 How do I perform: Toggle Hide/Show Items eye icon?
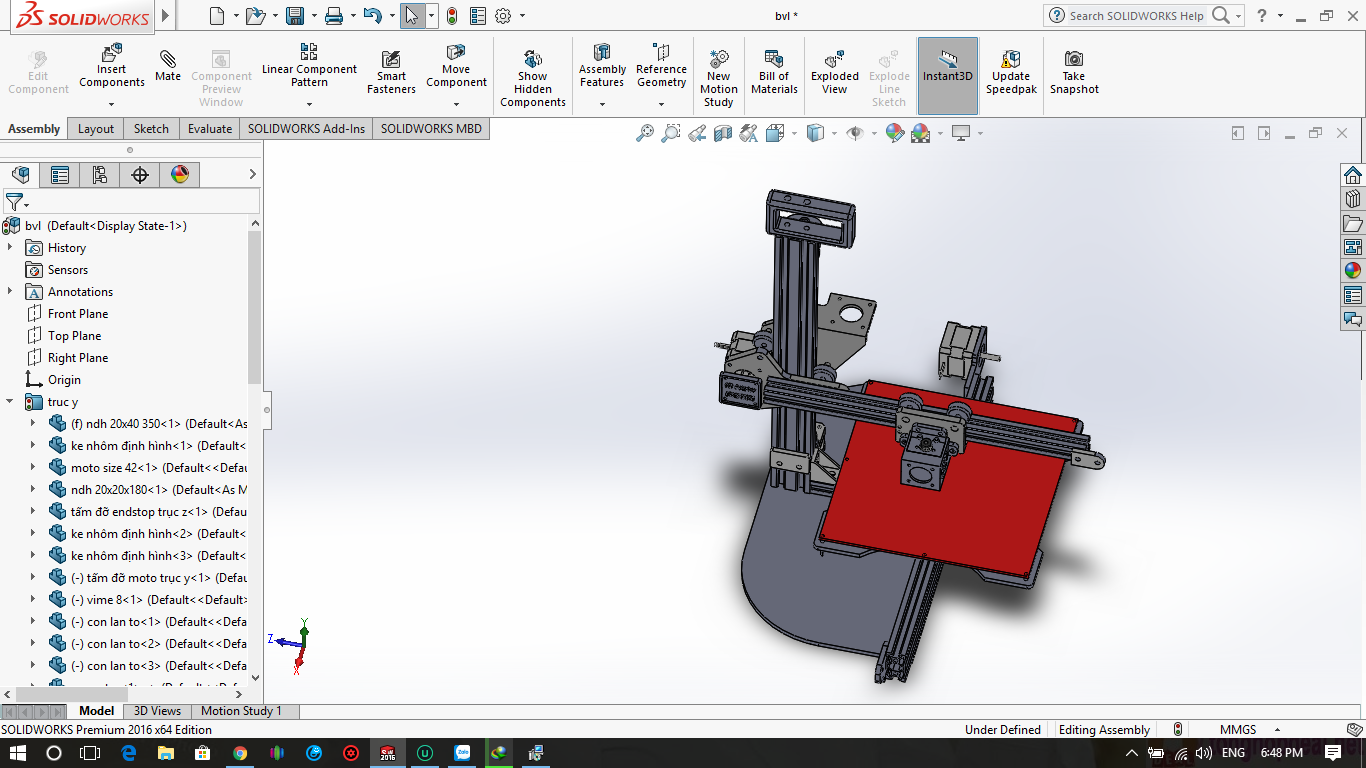coord(854,133)
